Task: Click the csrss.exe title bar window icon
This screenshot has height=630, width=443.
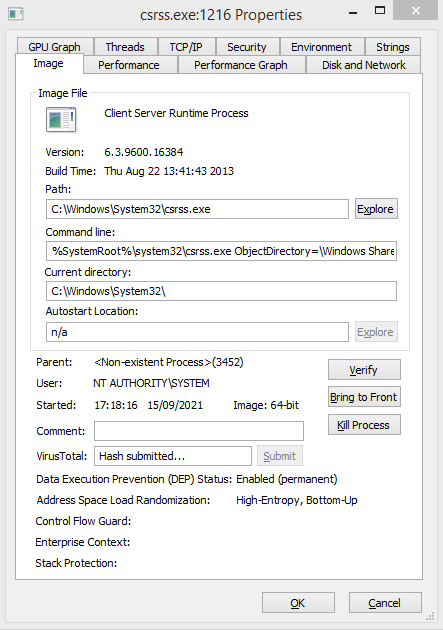Action: pyautogui.click(x=16, y=14)
